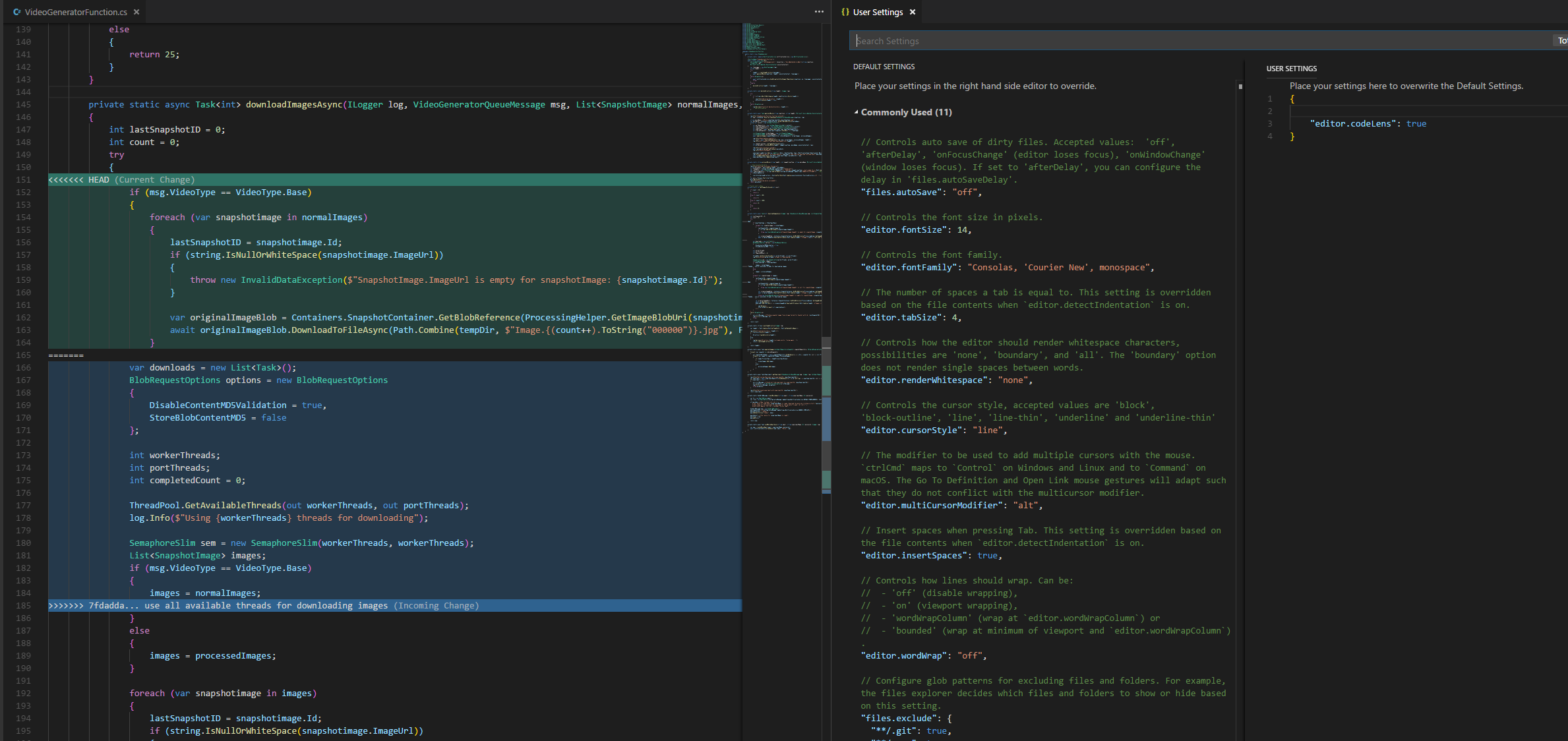The width and height of the screenshot is (1568, 741).
Task: Close the VideoGeneratorFunction.cs editor tab
Action: click(x=136, y=11)
